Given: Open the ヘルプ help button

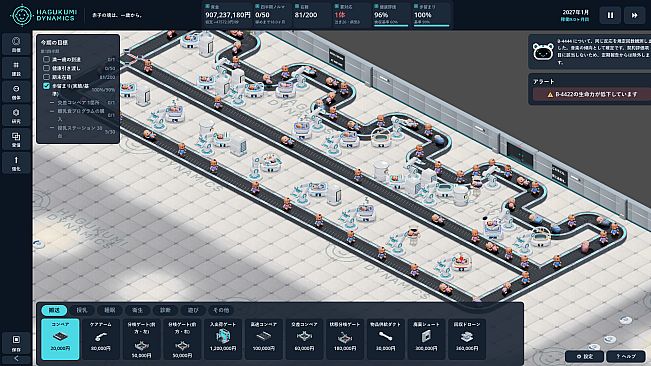Looking at the screenshot, I should pos(626,356).
